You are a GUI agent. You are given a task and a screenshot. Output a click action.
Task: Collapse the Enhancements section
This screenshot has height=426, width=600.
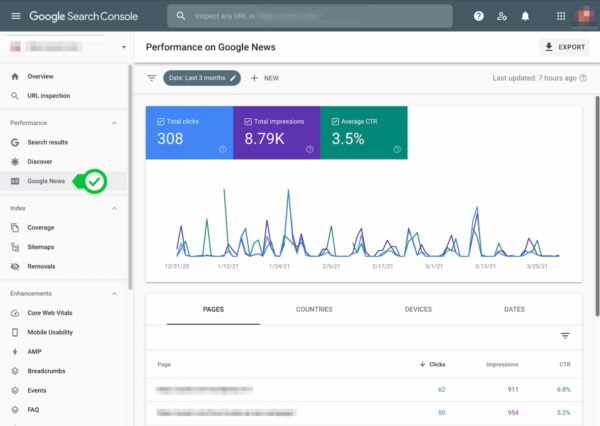114,293
